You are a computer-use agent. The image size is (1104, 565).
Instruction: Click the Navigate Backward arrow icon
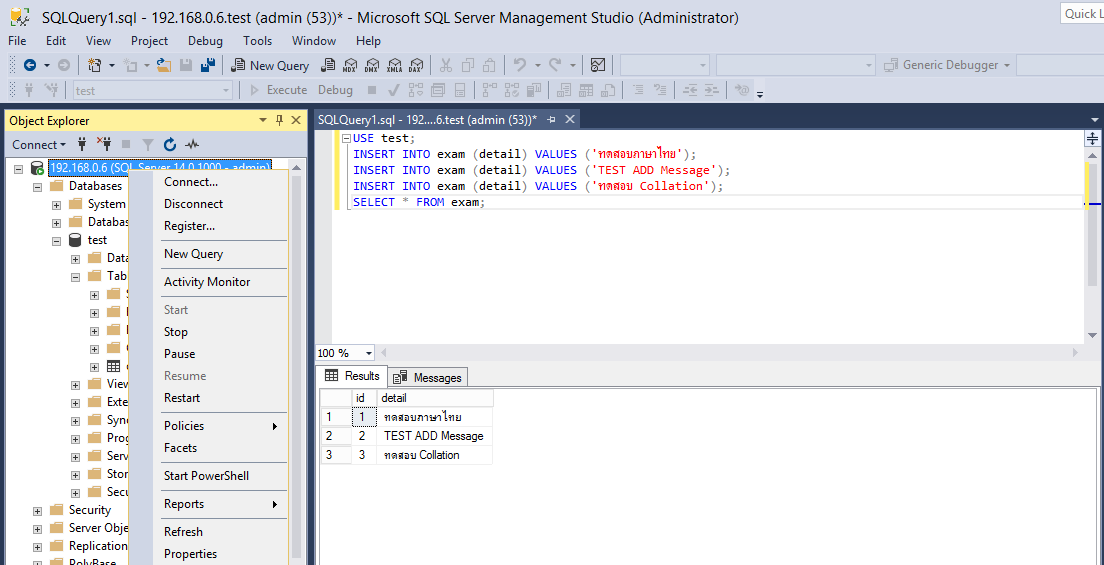tap(30, 65)
